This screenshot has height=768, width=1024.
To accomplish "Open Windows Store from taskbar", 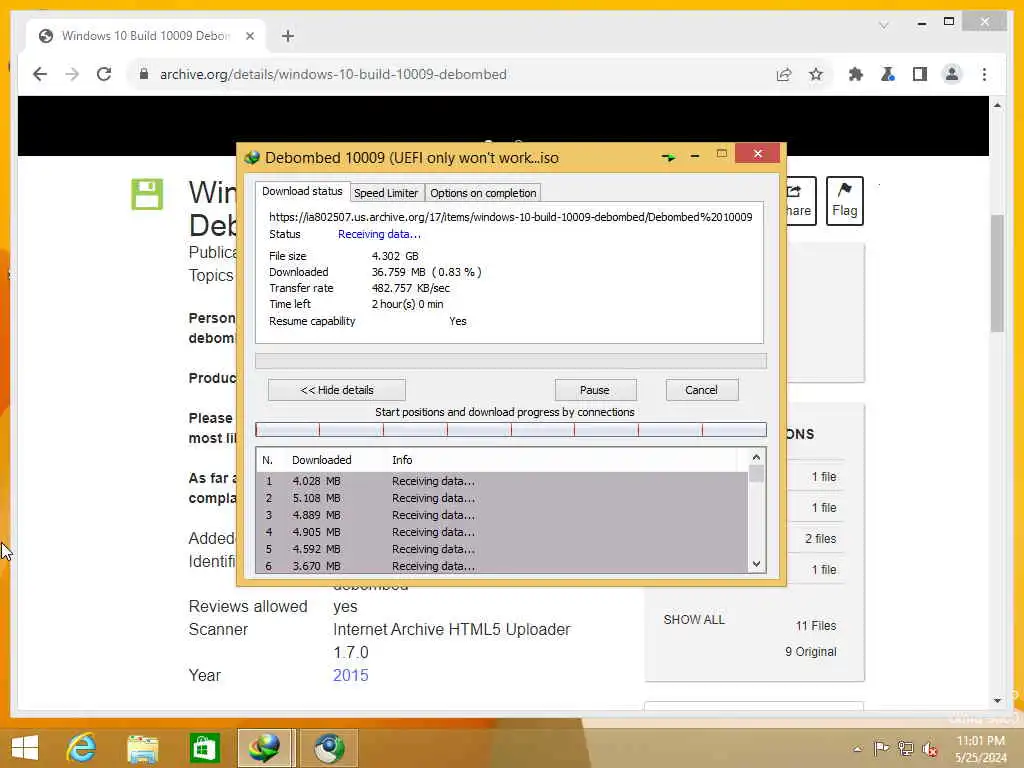I will (204, 748).
